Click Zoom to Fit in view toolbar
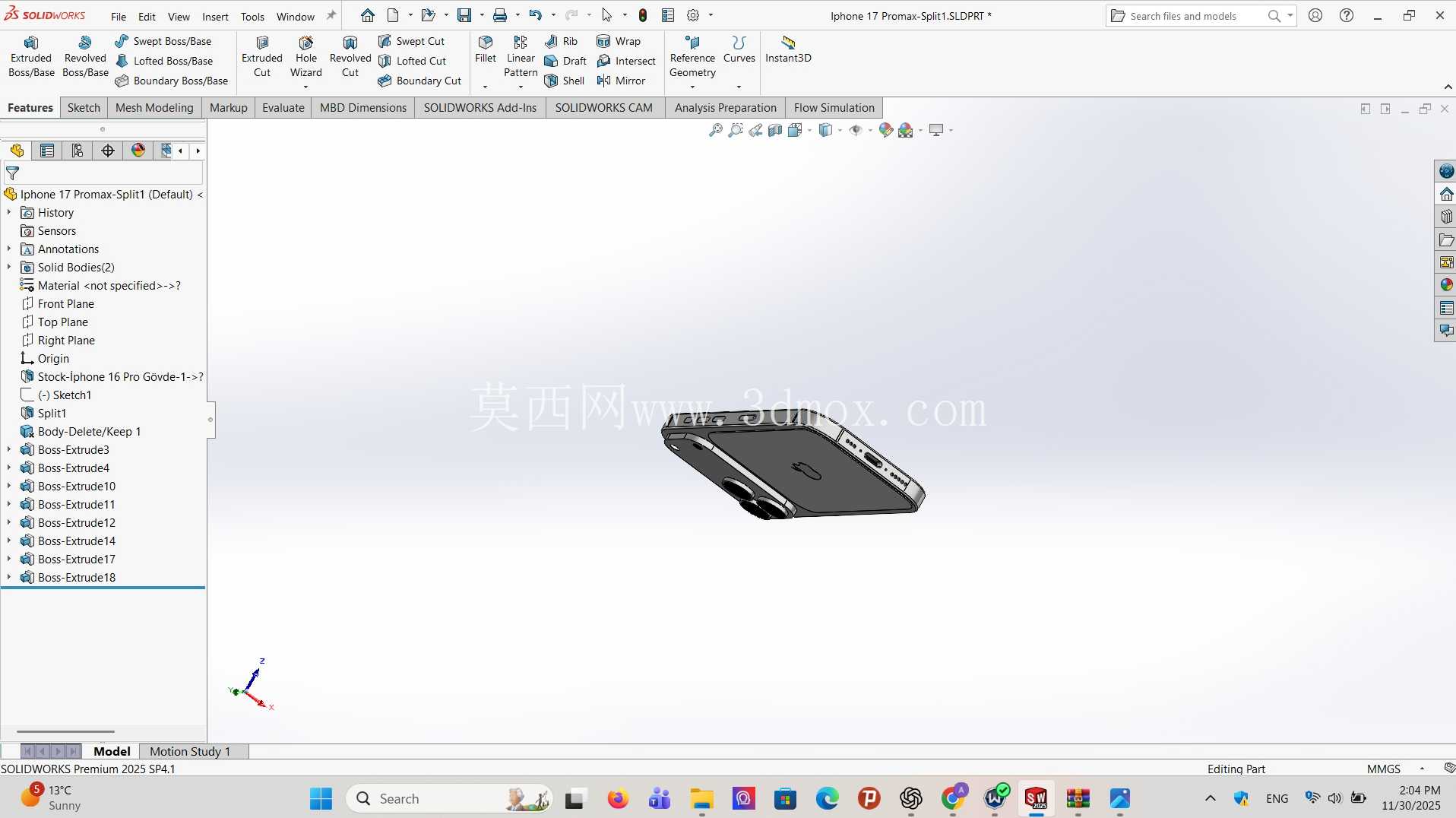The height and width of the screenshot is (818, 1456). click(716, 130)
